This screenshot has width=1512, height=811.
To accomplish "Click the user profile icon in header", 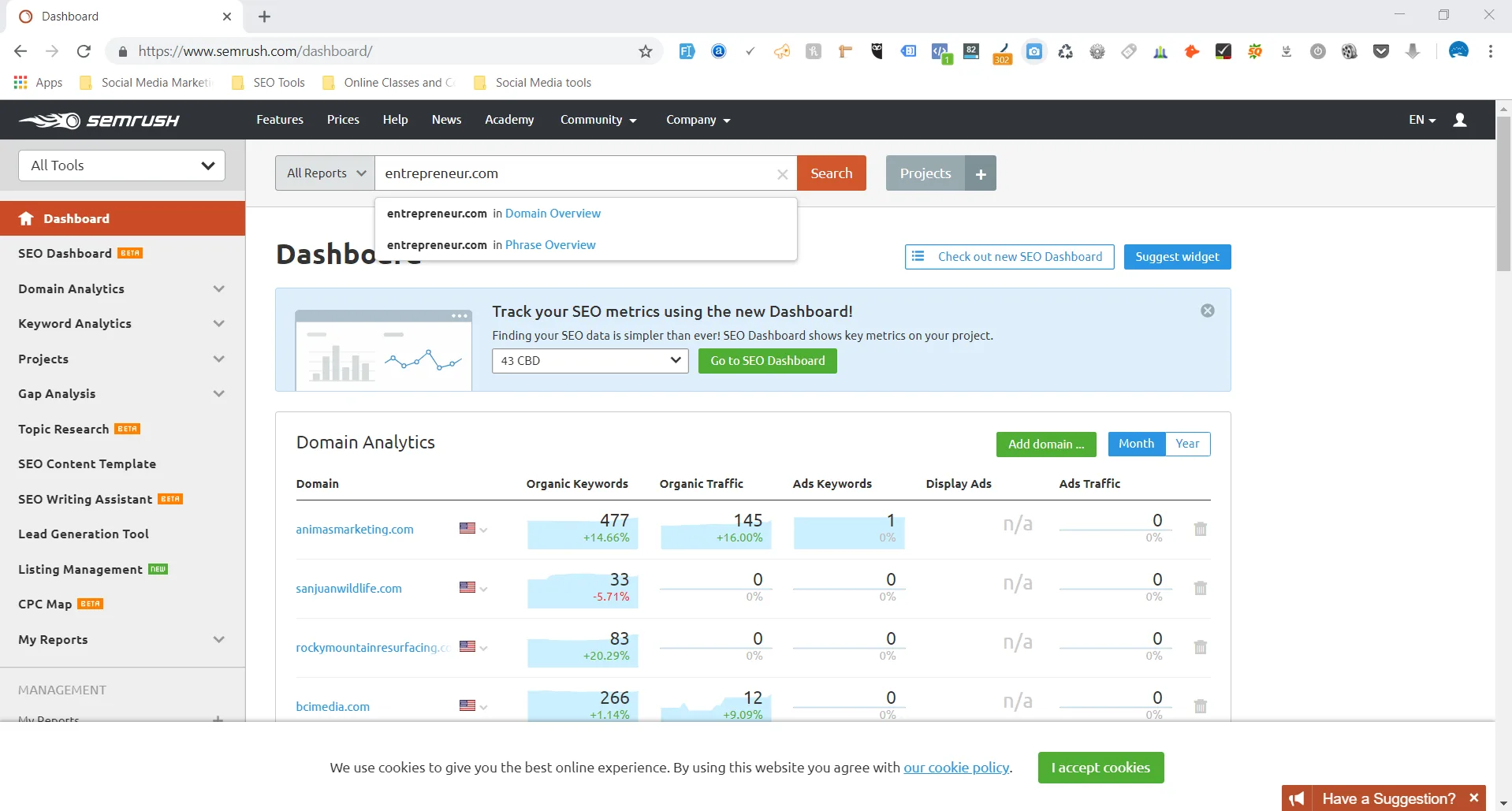I will pyautogui.click(x=1459, y=120).
